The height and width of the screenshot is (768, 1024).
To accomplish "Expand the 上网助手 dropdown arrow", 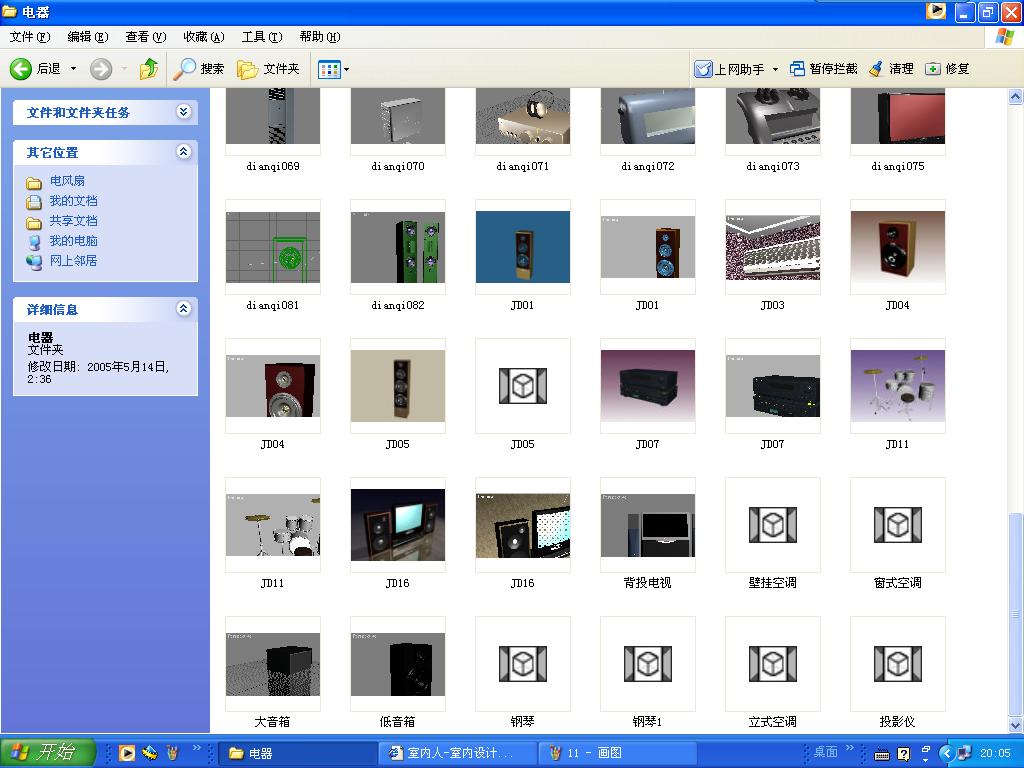I will (x=775, y=69).
